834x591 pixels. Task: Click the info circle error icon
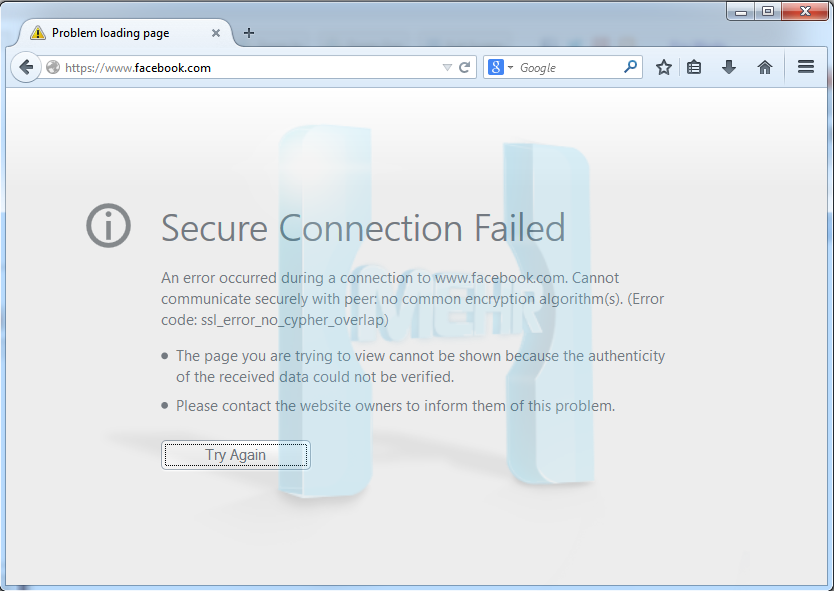pyautogui.click(x=109, y=226)
